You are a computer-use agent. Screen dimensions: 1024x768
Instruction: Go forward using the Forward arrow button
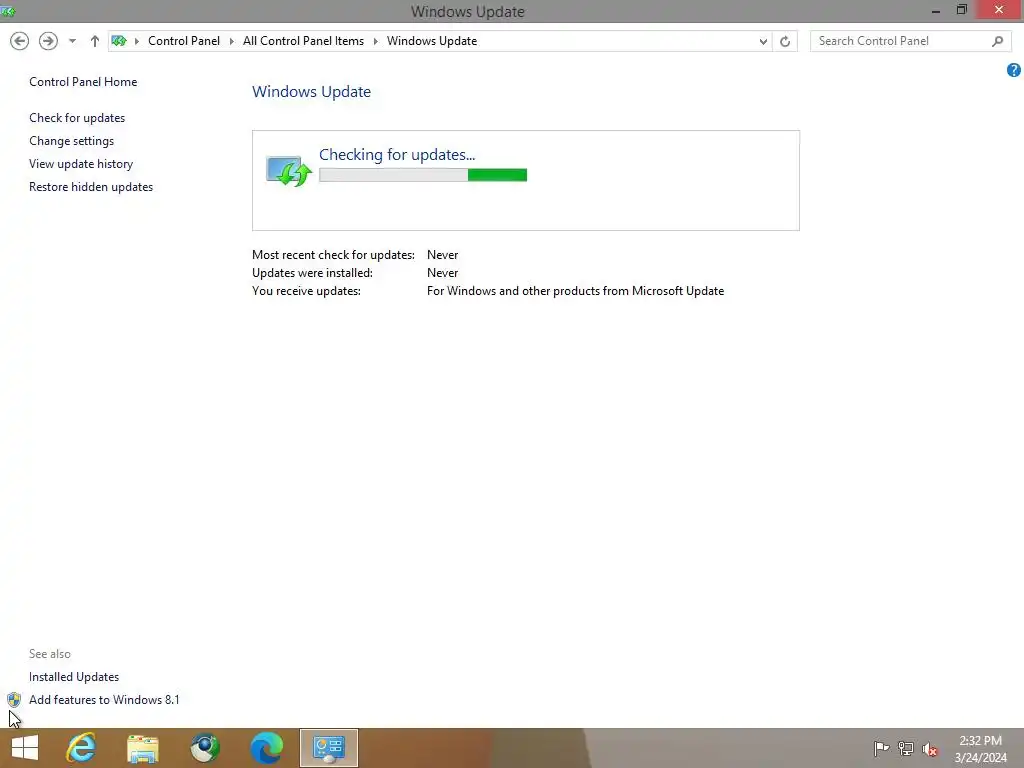tap(48, 41)
